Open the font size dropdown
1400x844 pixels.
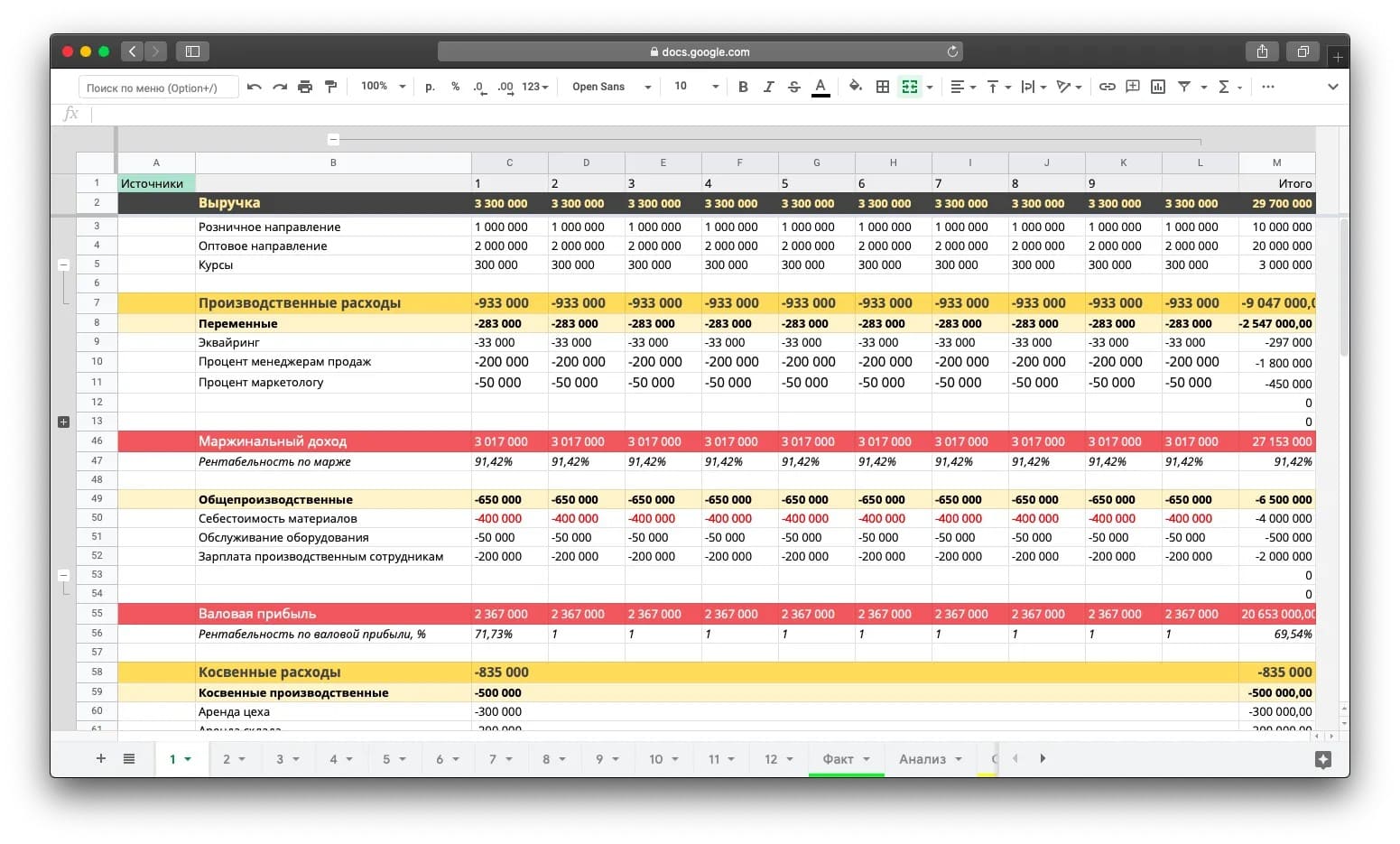[x=696, y=87]
